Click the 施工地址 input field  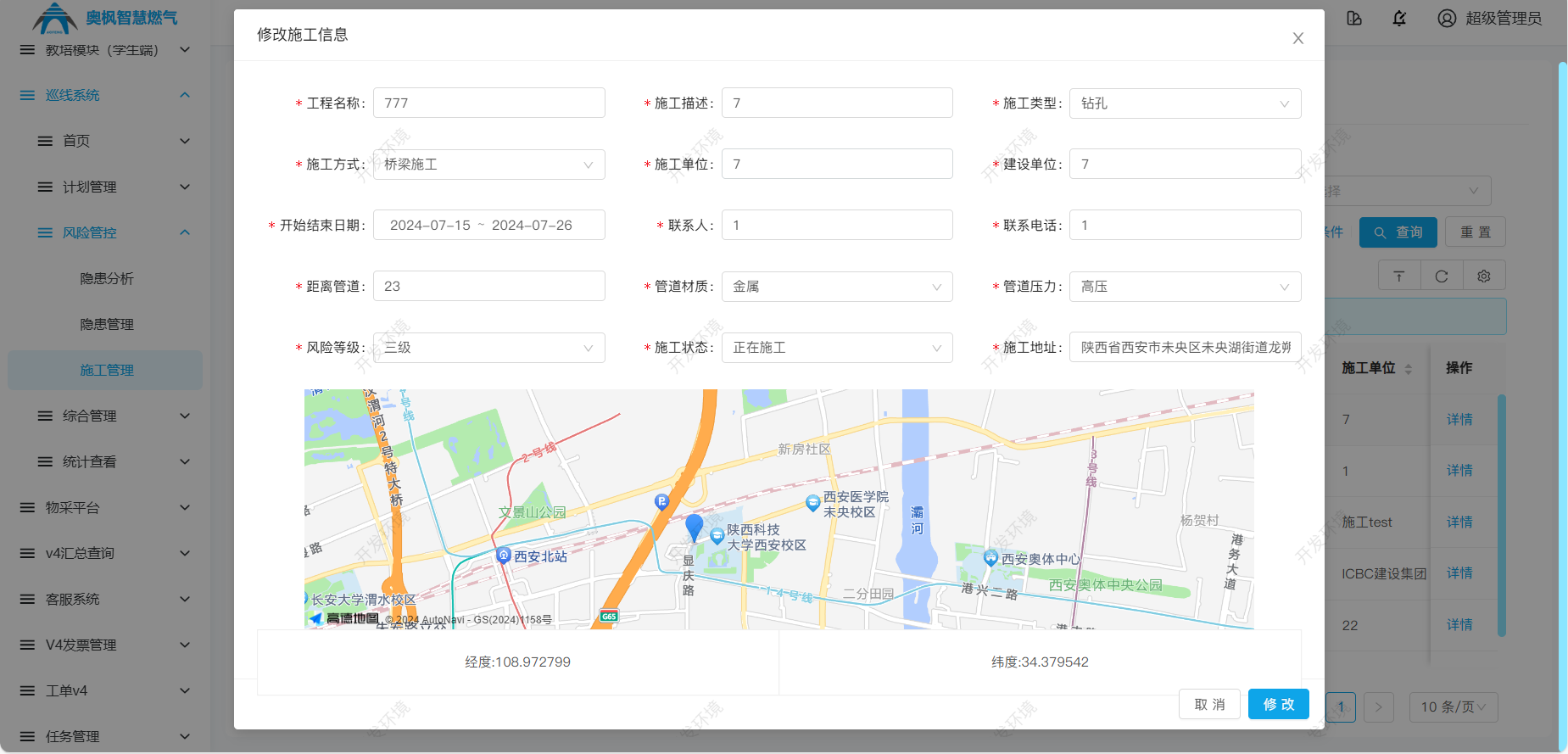pos(1186,348)
